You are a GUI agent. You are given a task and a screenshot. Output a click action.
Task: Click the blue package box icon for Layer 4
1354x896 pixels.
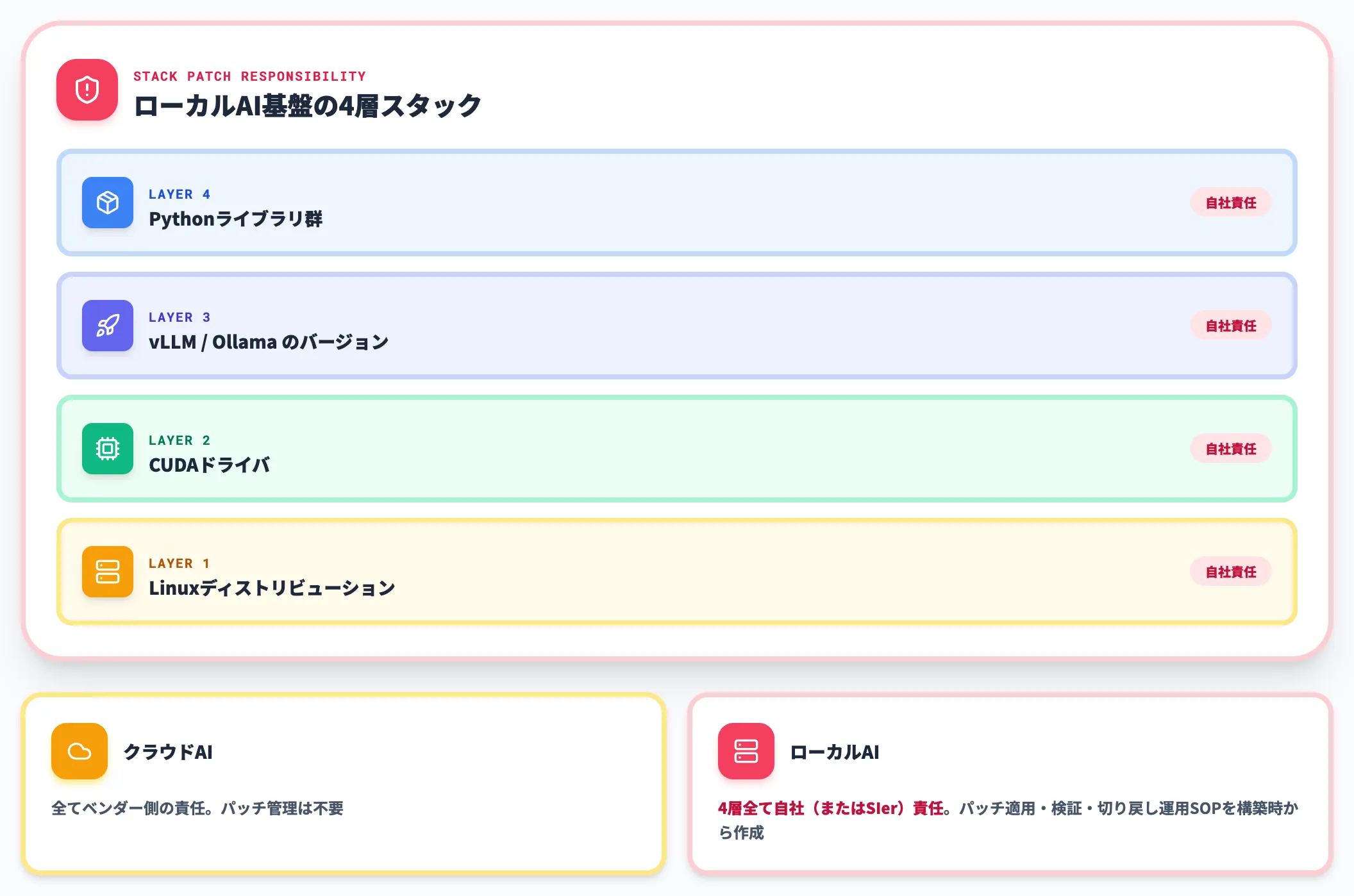click(108, 203)
